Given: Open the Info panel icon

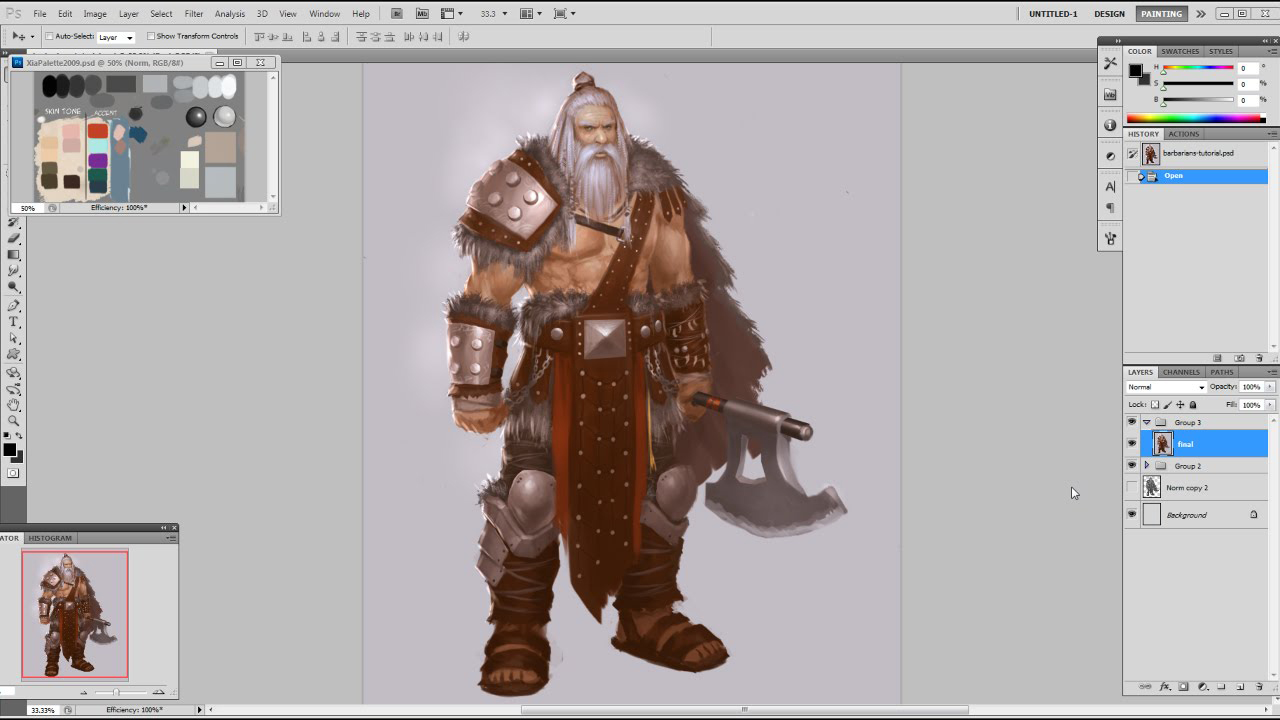Looking at the screenshot, I should (x=1110, y=123).
